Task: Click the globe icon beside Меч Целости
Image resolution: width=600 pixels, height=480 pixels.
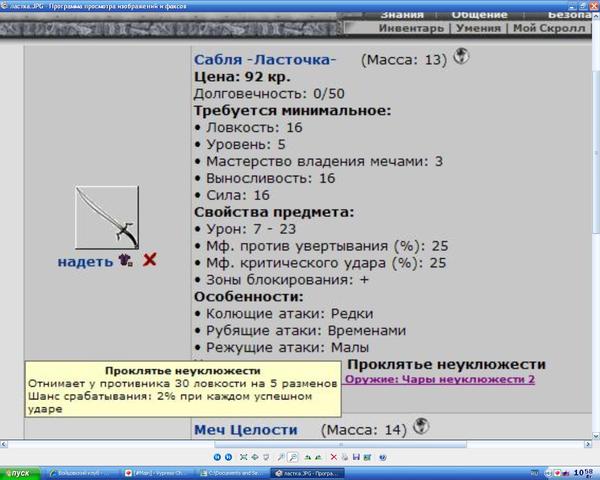Action: coord(421,426)
